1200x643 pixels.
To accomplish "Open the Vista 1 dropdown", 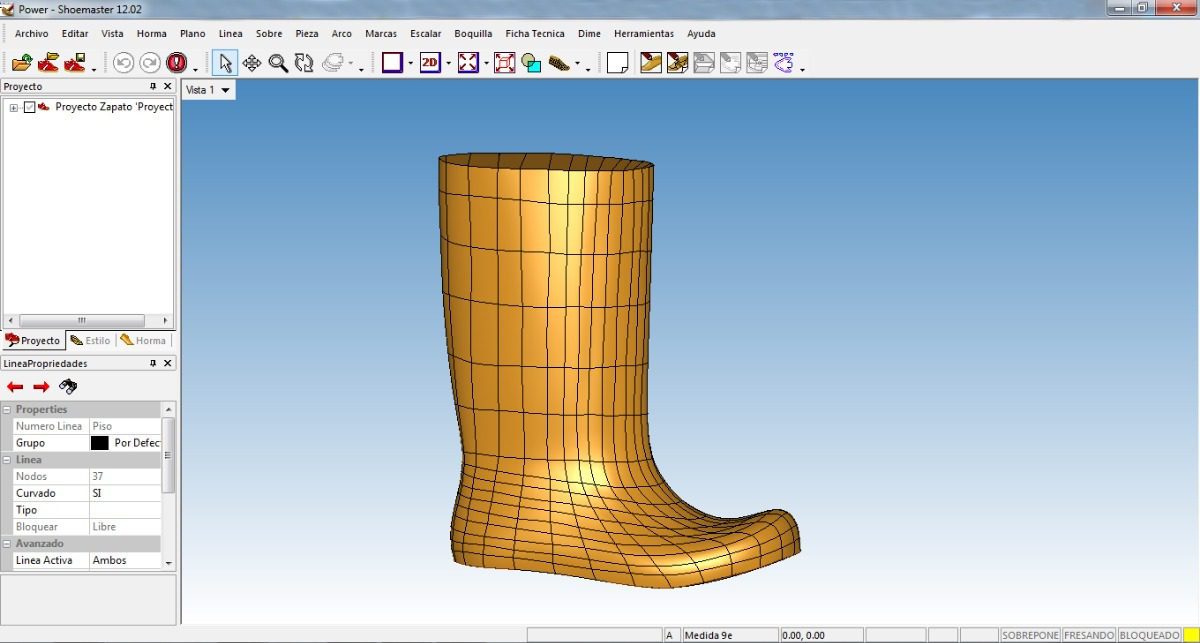I will 226,90.
